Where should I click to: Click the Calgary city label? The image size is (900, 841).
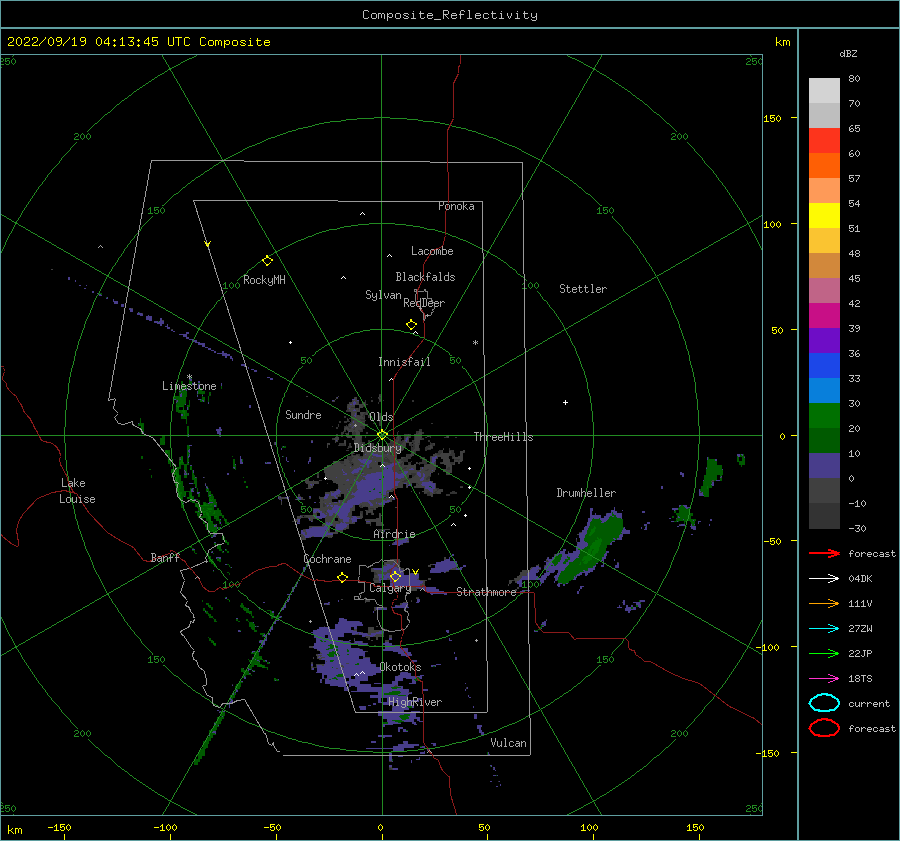click(x=390, y=588)
